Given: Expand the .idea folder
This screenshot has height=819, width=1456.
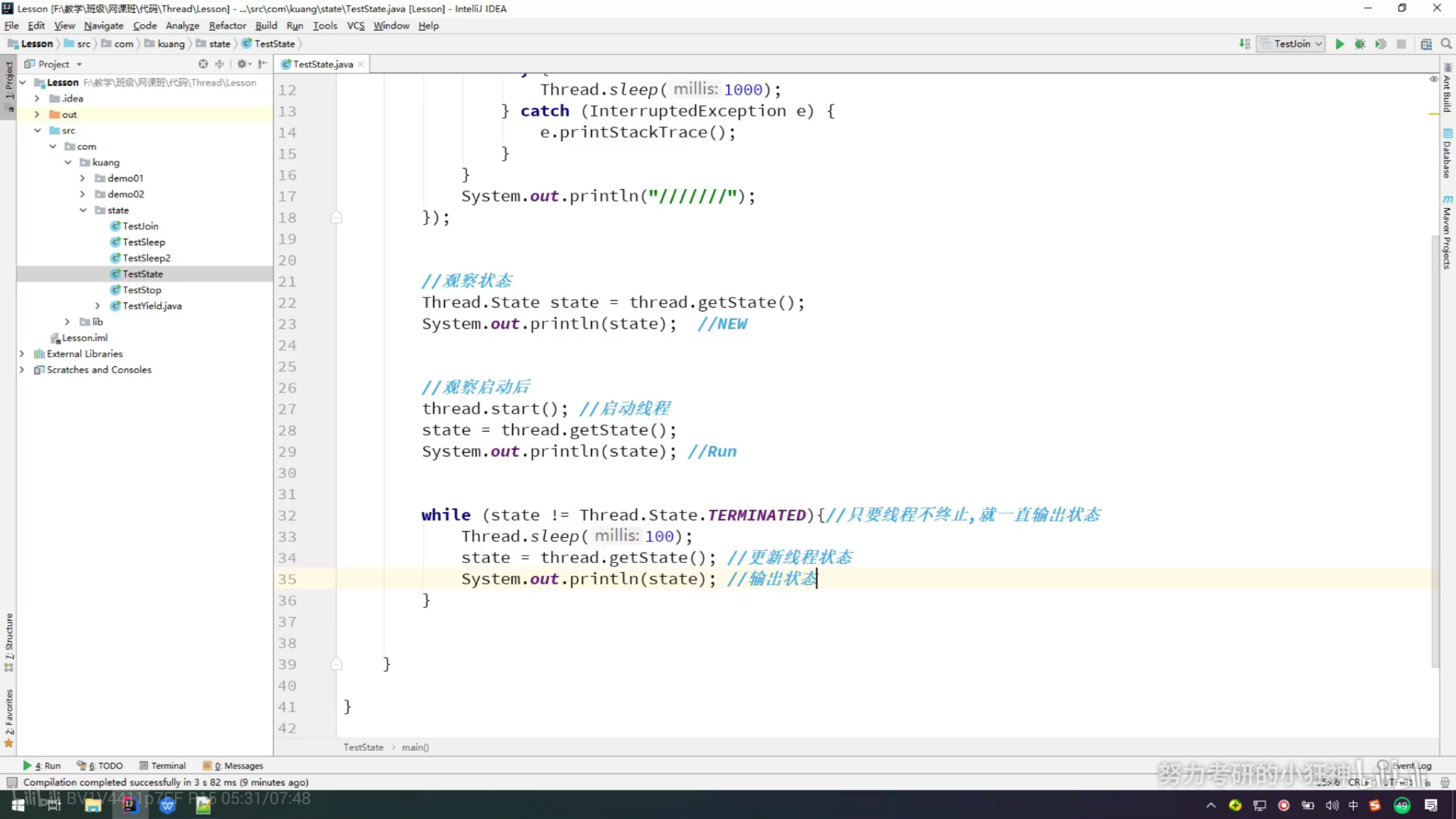Looking at the screenshot, I should 38,99.
